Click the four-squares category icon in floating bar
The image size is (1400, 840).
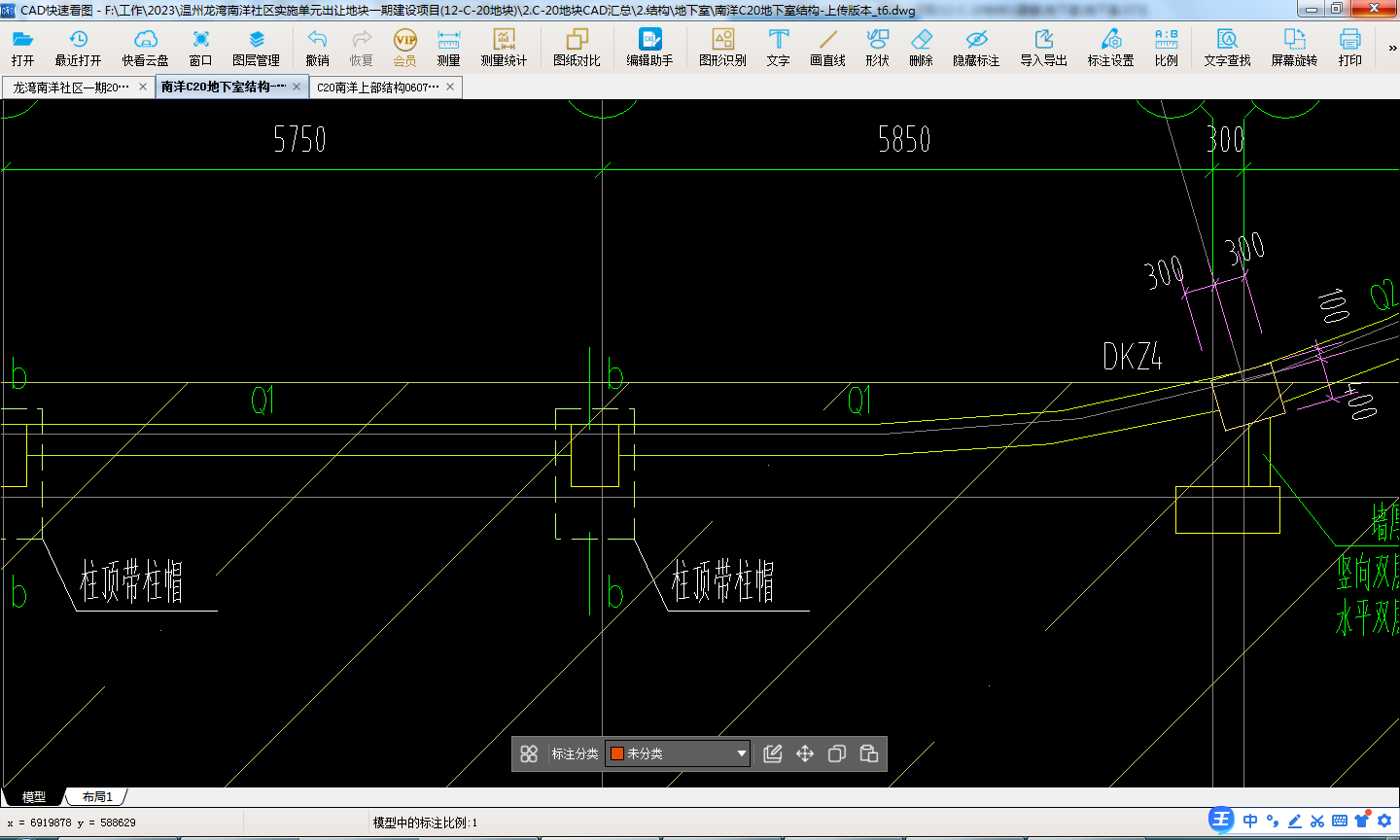point(529,753)
